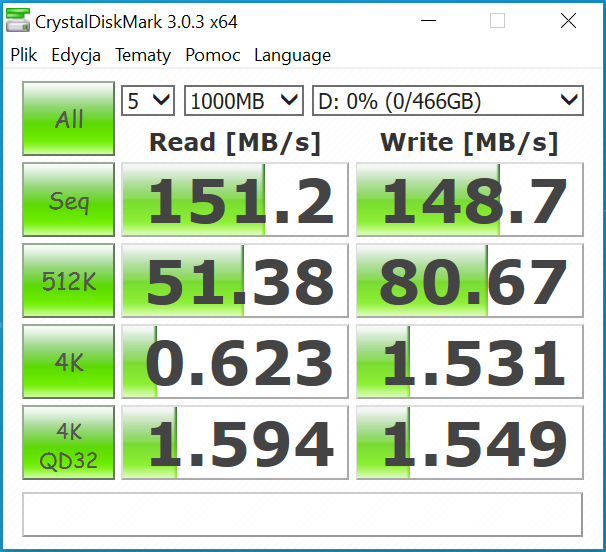The width and height of the screenshot is (606, 552).
Task: Expand the drive selector showing D: 0% (0/466GB)
Action: [448, 101]
